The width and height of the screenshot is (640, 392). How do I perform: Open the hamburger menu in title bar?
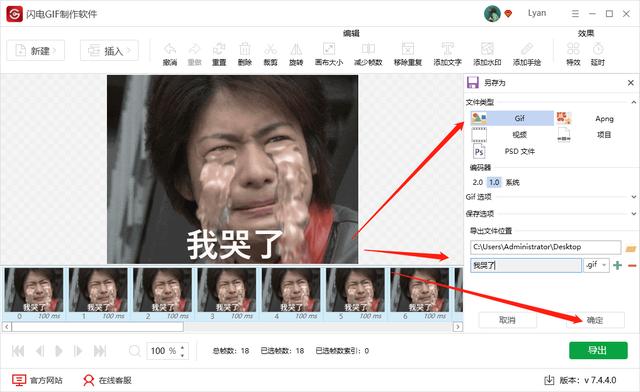coord(575,14)
